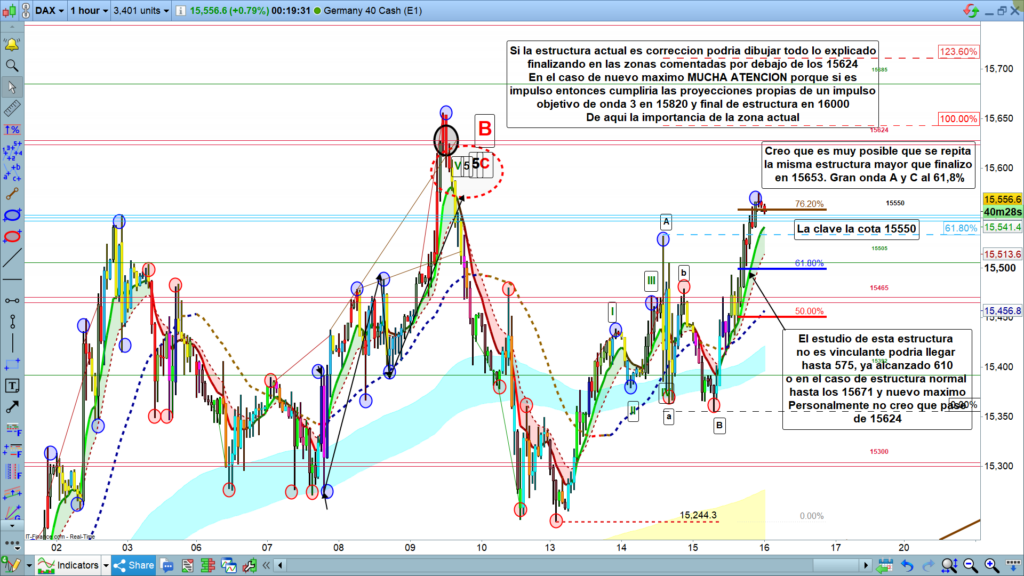Toggle candlestick chart style icon

pyautogui.click(x=12, y=11)
